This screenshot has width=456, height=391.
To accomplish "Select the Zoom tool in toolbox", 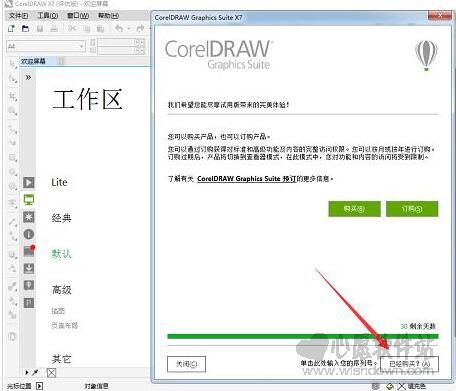I will 13,111.
